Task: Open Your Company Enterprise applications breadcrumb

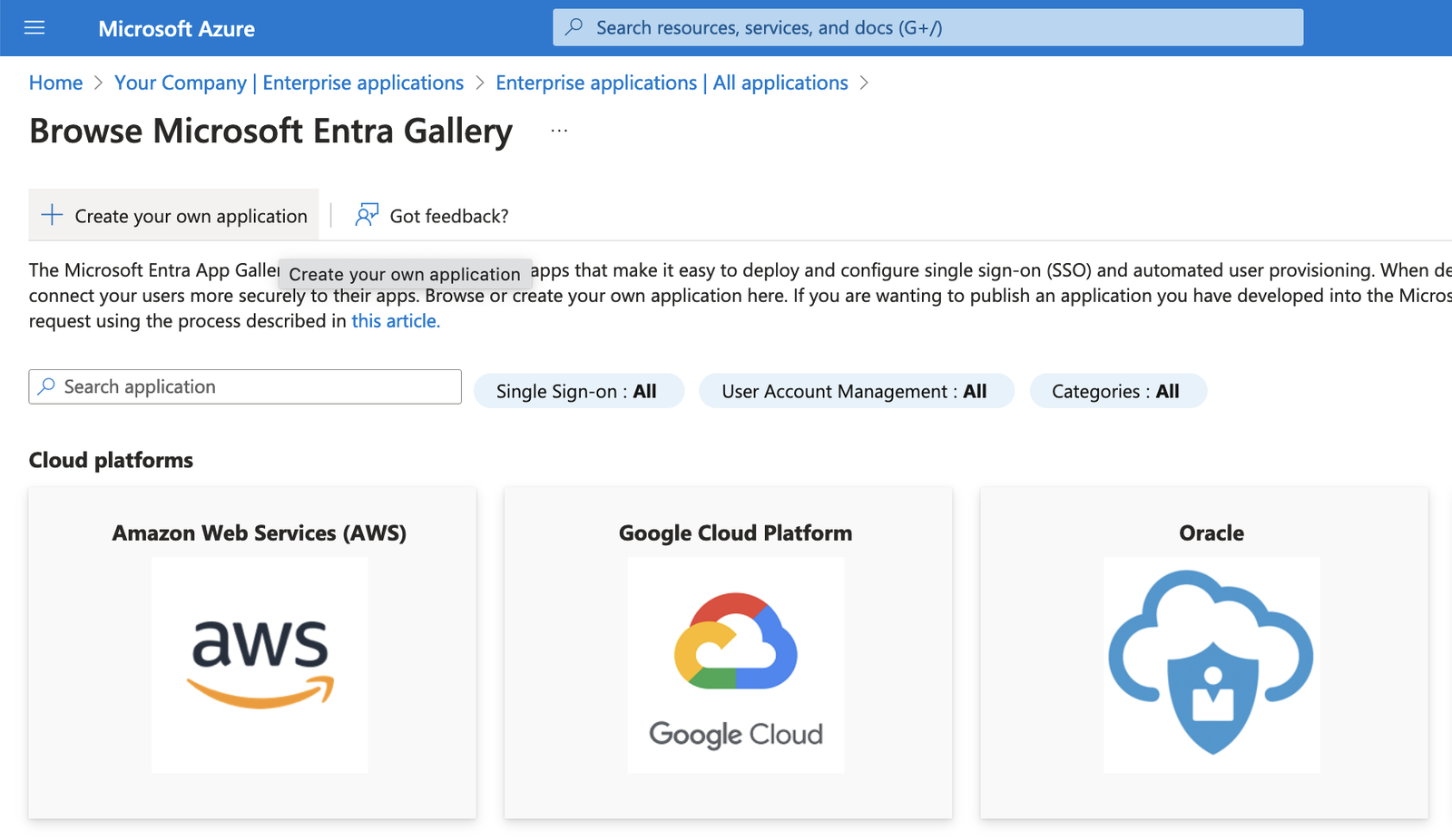Action: click(289, 83)
